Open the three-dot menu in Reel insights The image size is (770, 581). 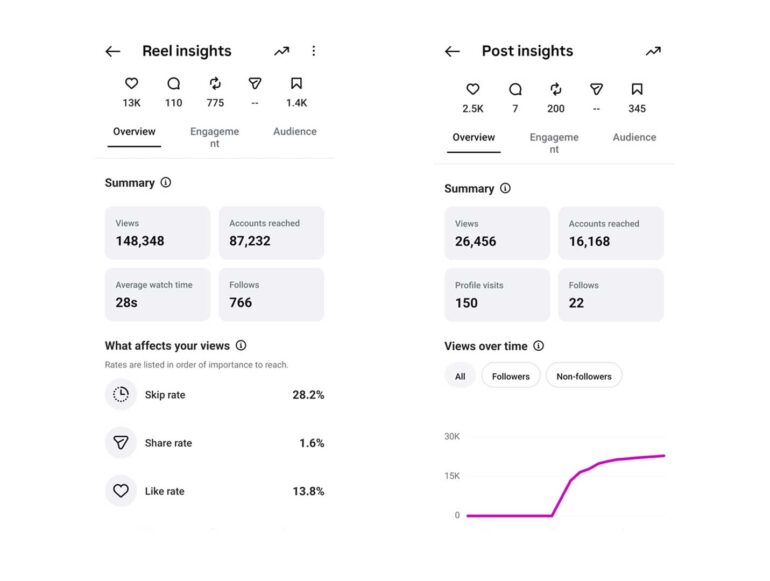[314, 51]
